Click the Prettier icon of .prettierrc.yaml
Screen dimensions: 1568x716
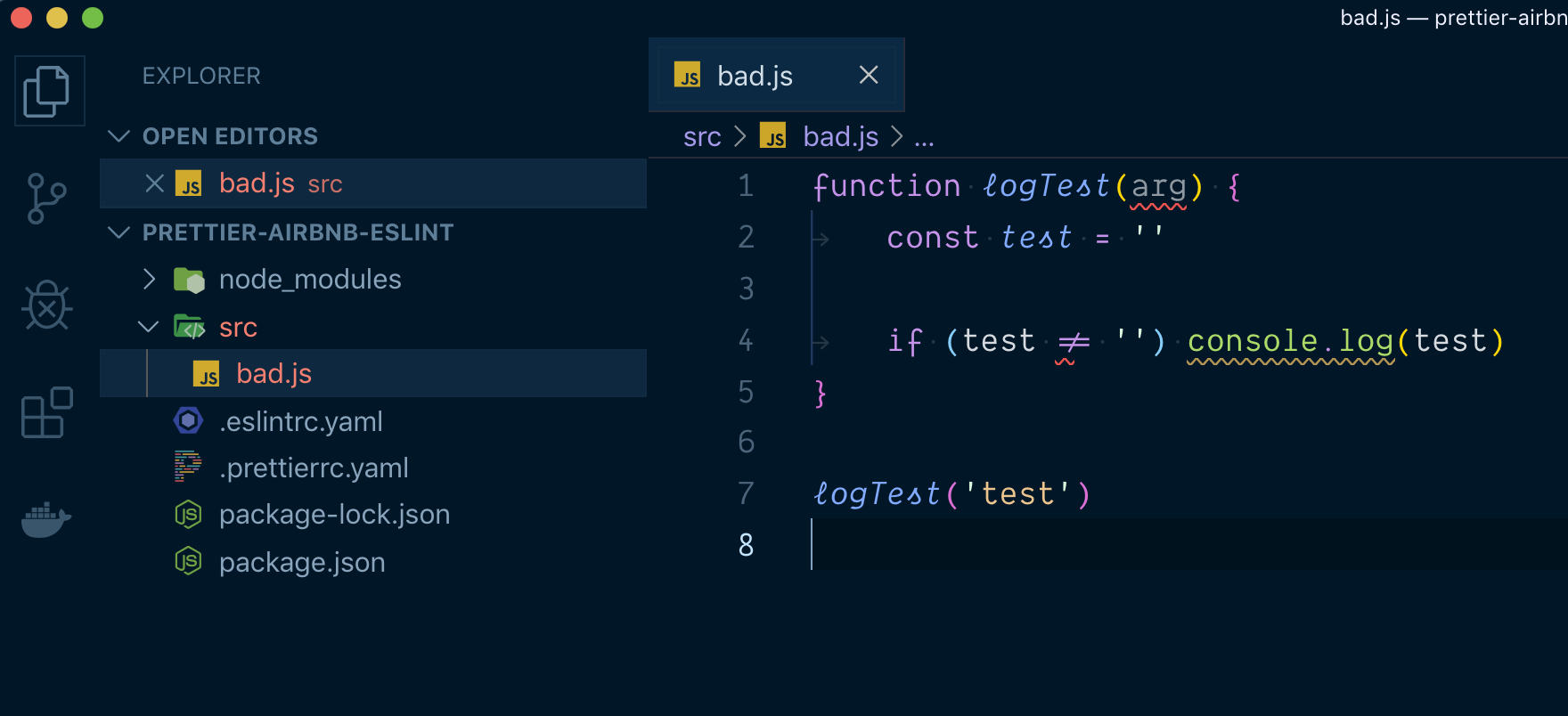pyautogui.click(x=187, y=467)
